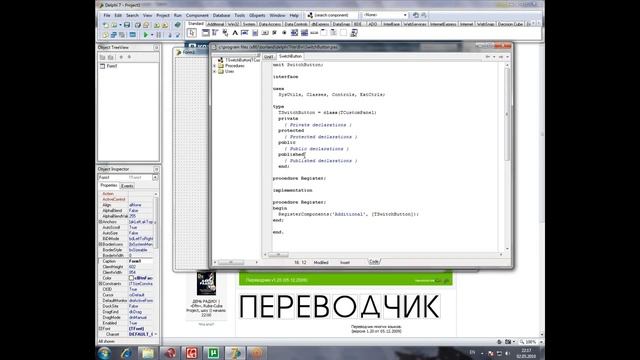Switch to the ADO palette tab
Image resolution: width=640 pixels, height=360 pixels.
pyautogui.click(x=373, y=24)
